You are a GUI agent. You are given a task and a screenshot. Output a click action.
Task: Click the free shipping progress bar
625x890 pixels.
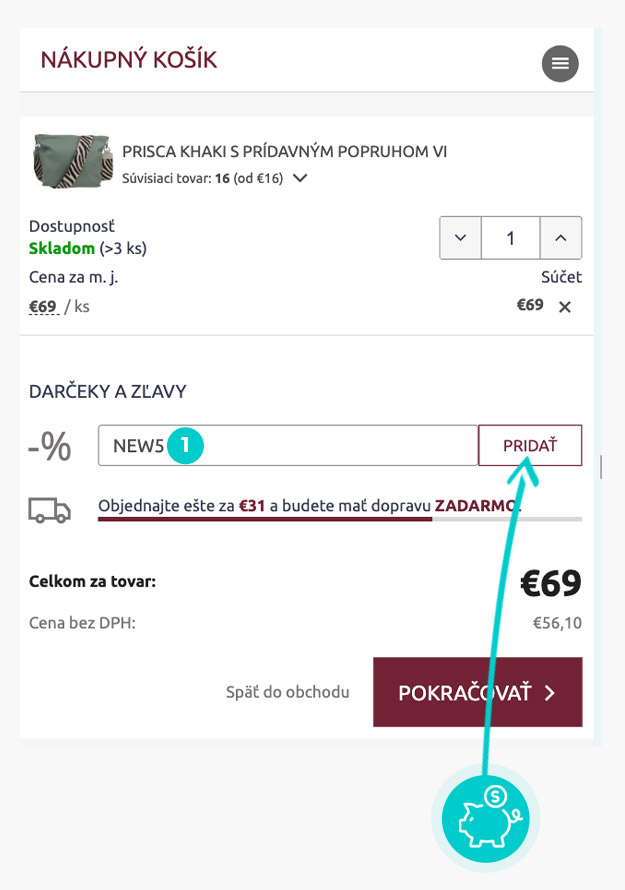pyautogui.click(x=340, y=519)
